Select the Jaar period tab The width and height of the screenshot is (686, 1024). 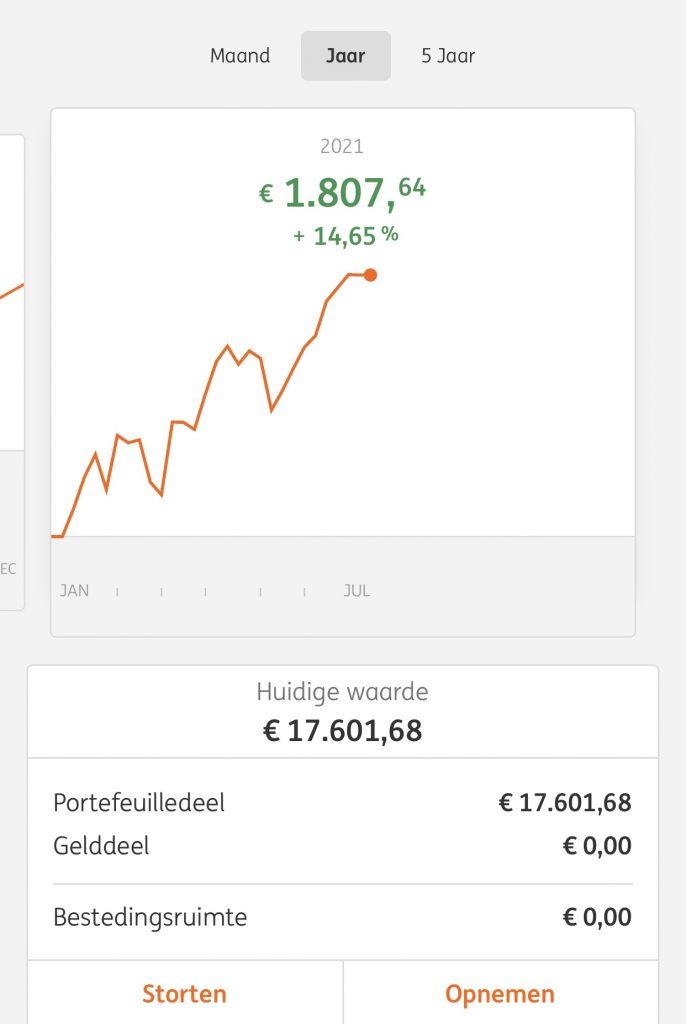pos(346,56)
